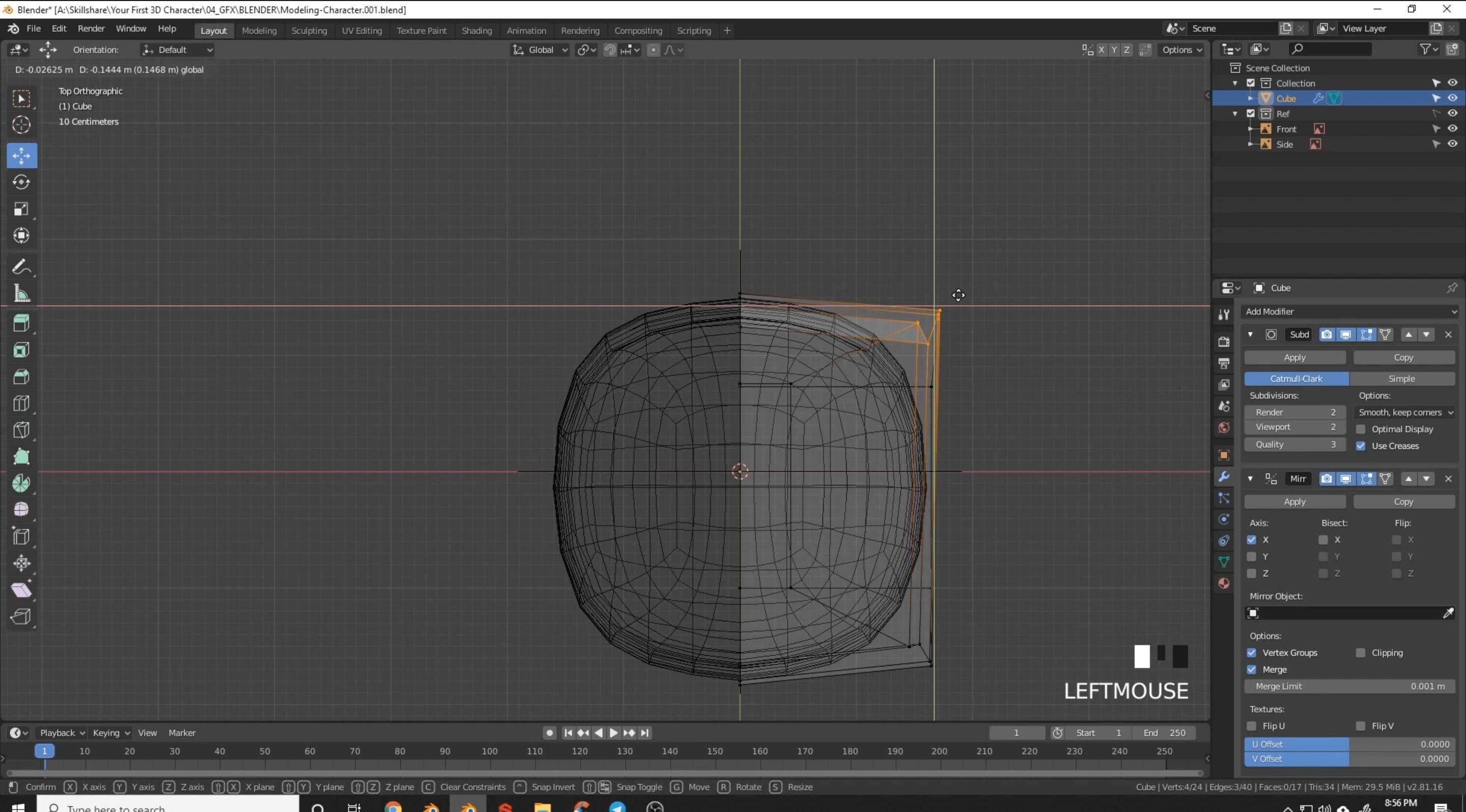Select the Measure ruler tool
This screenshot has width=1466, height=812.
[21, 294]
